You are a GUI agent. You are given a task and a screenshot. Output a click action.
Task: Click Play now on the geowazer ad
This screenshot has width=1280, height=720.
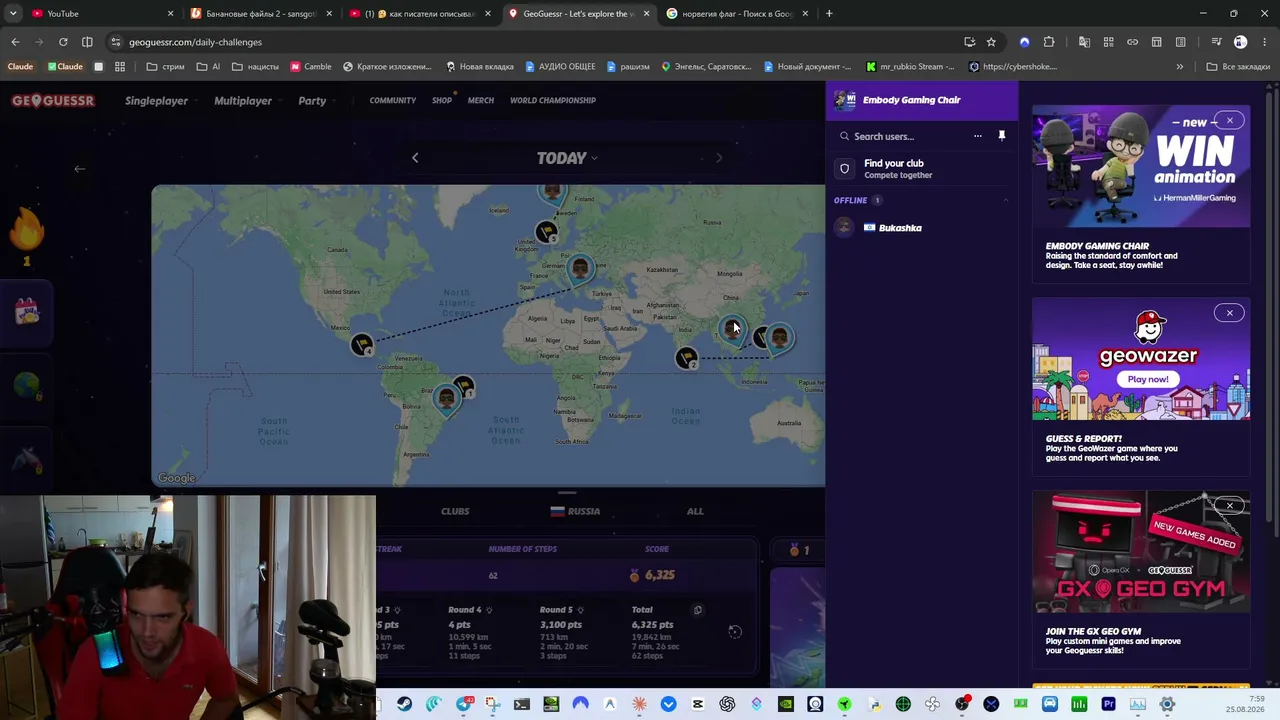tap(1148, 379)
